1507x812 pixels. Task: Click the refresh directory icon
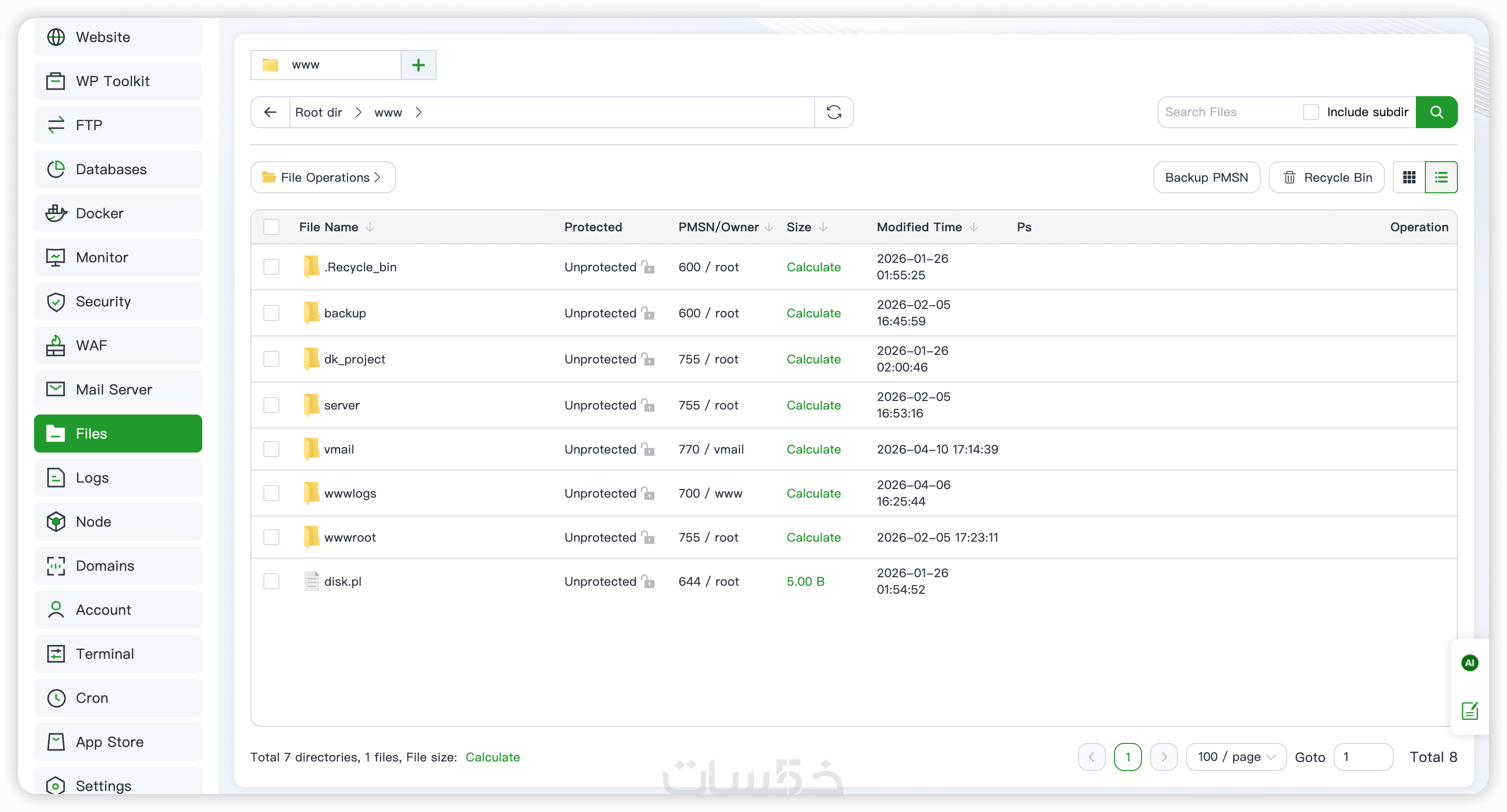click(834, 112)
